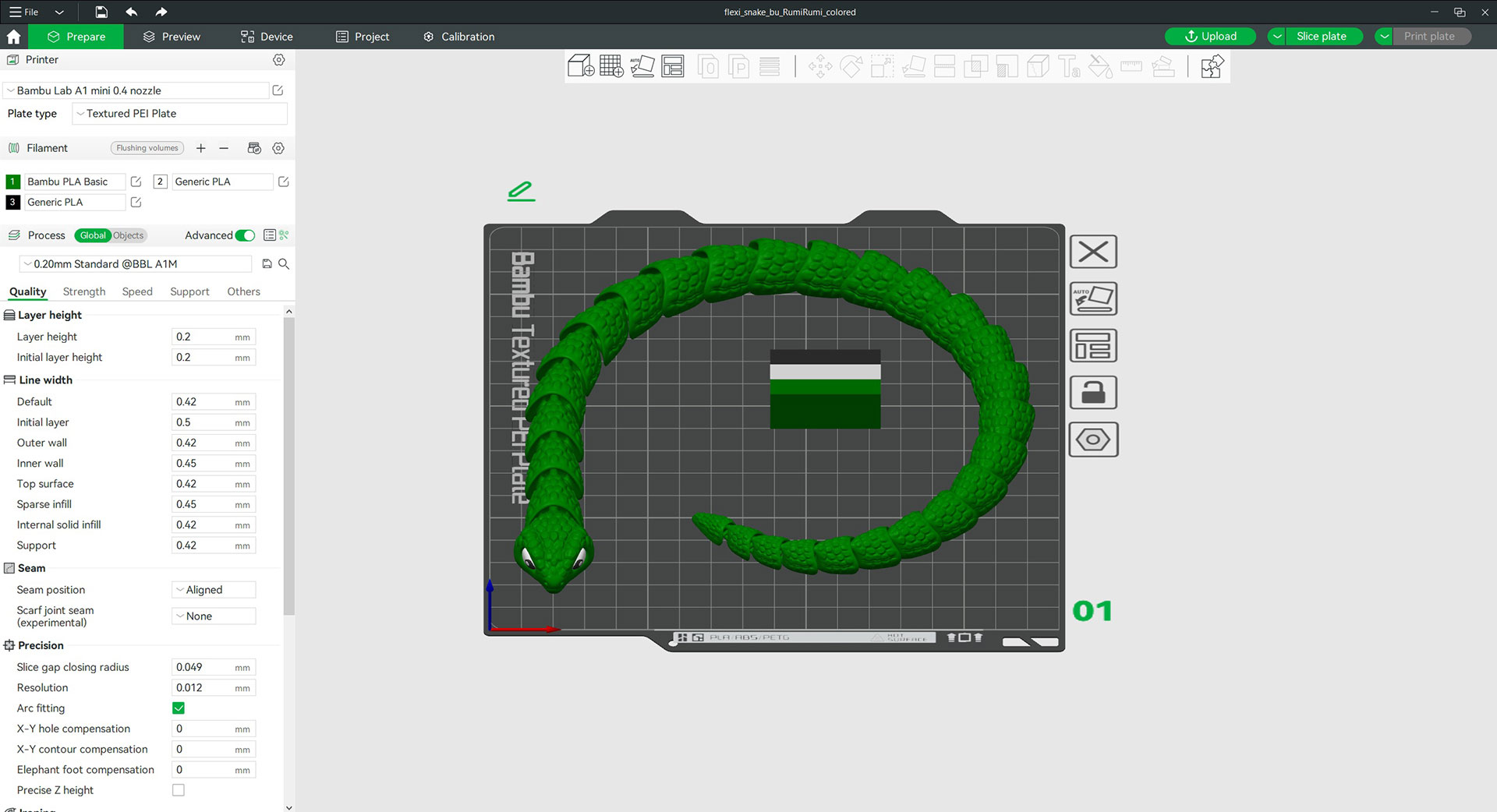The width and height of the screenshot is (1497, 812).
Task: Select the Lay on face tool
Action: (x=914, y=66)
